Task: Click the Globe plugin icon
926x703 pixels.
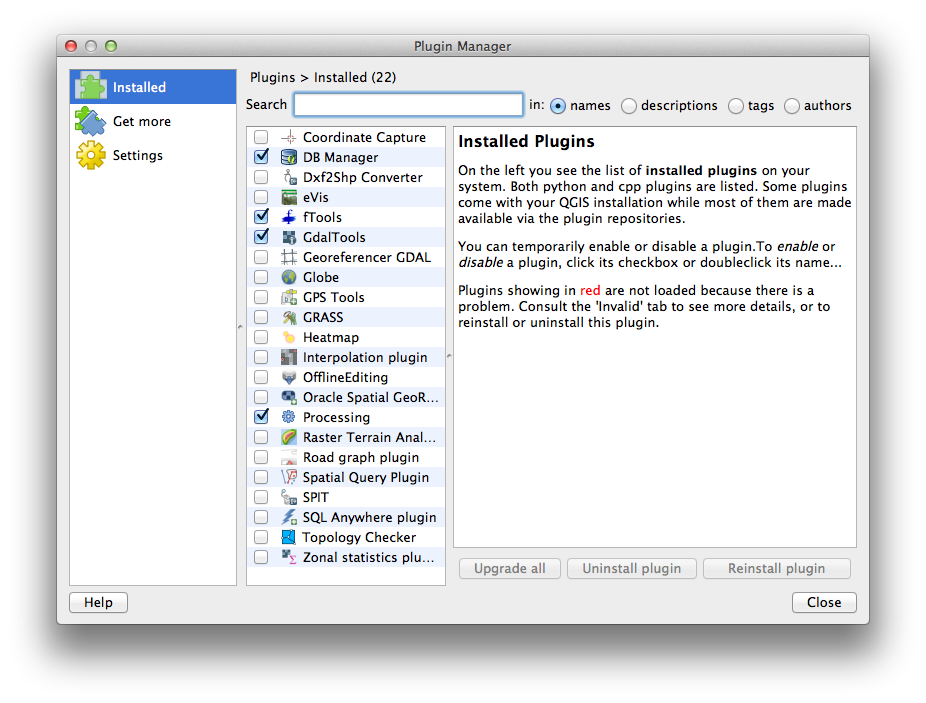Action: tap(289, 277)
